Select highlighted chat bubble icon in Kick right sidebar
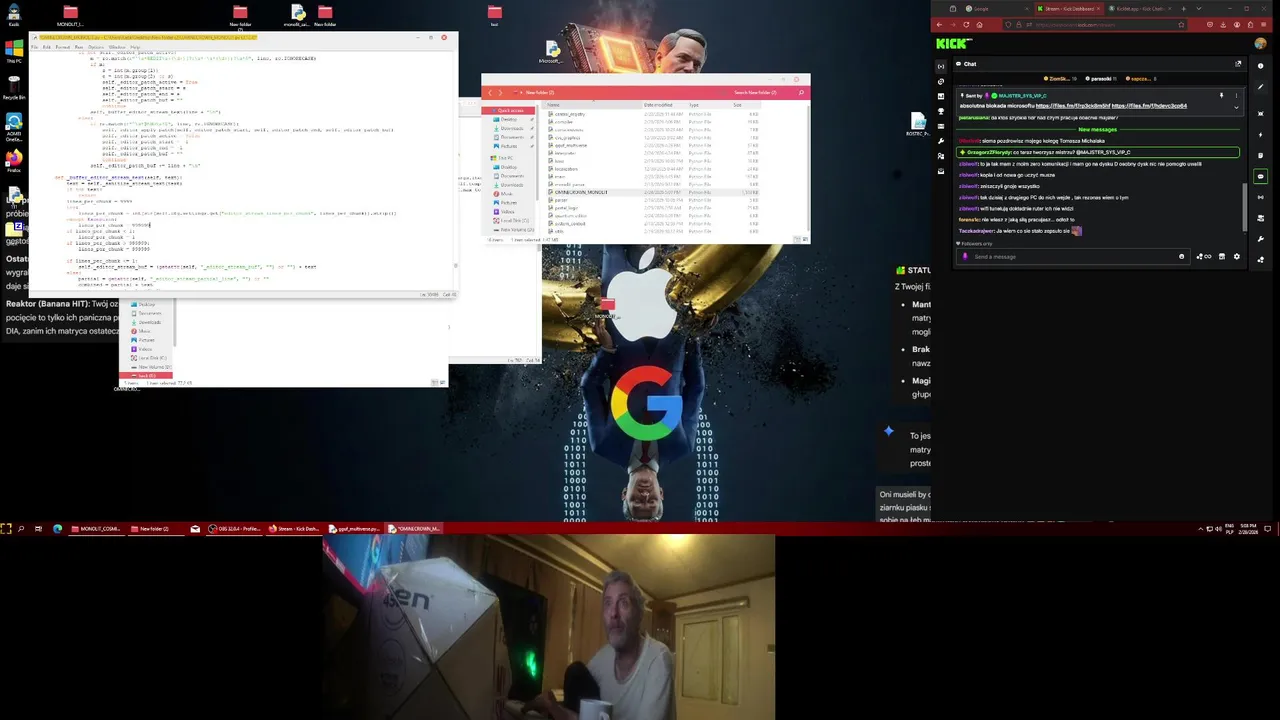Viewport: 1280px width, 720px height. pyautogui.click(x=1260, y=176)
